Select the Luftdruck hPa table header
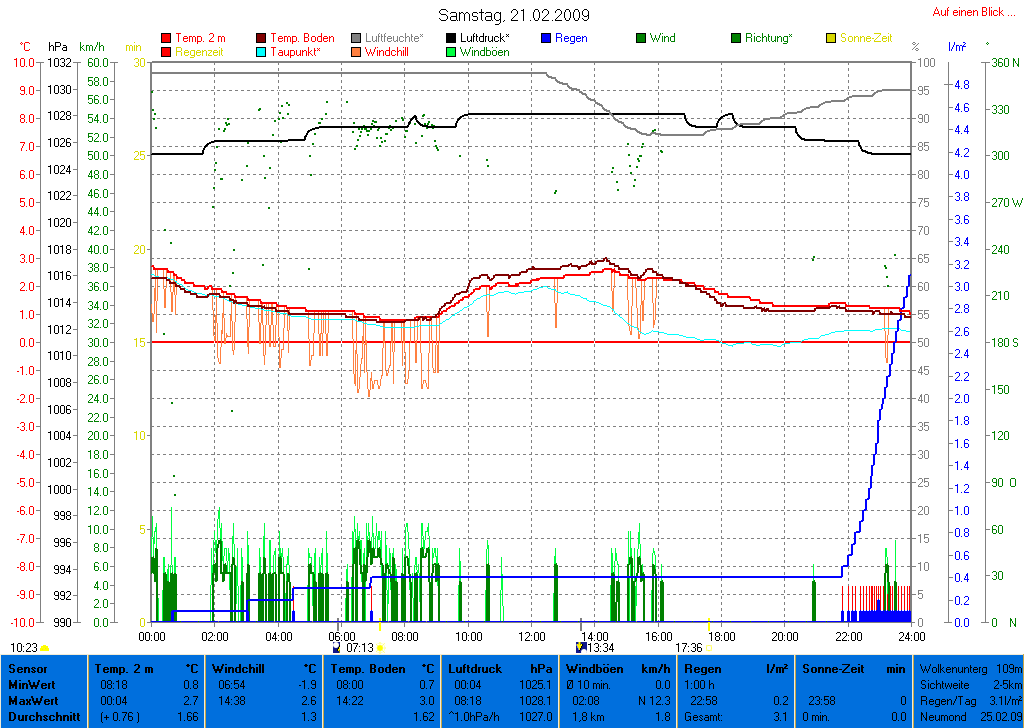Image resolution: width=1024 pixels, height=728 pixels. (500, 668)
